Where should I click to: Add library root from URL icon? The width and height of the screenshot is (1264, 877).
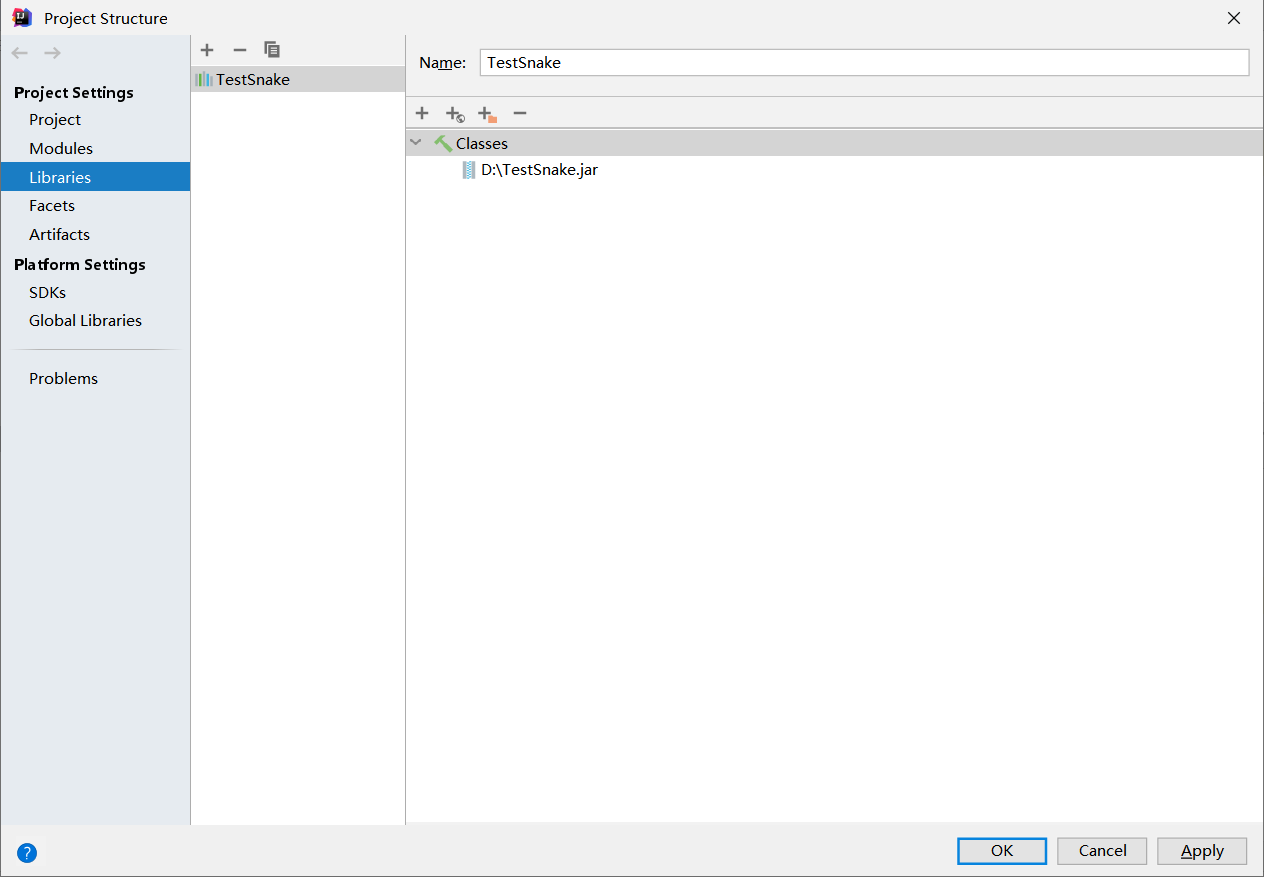click(455, 114)
